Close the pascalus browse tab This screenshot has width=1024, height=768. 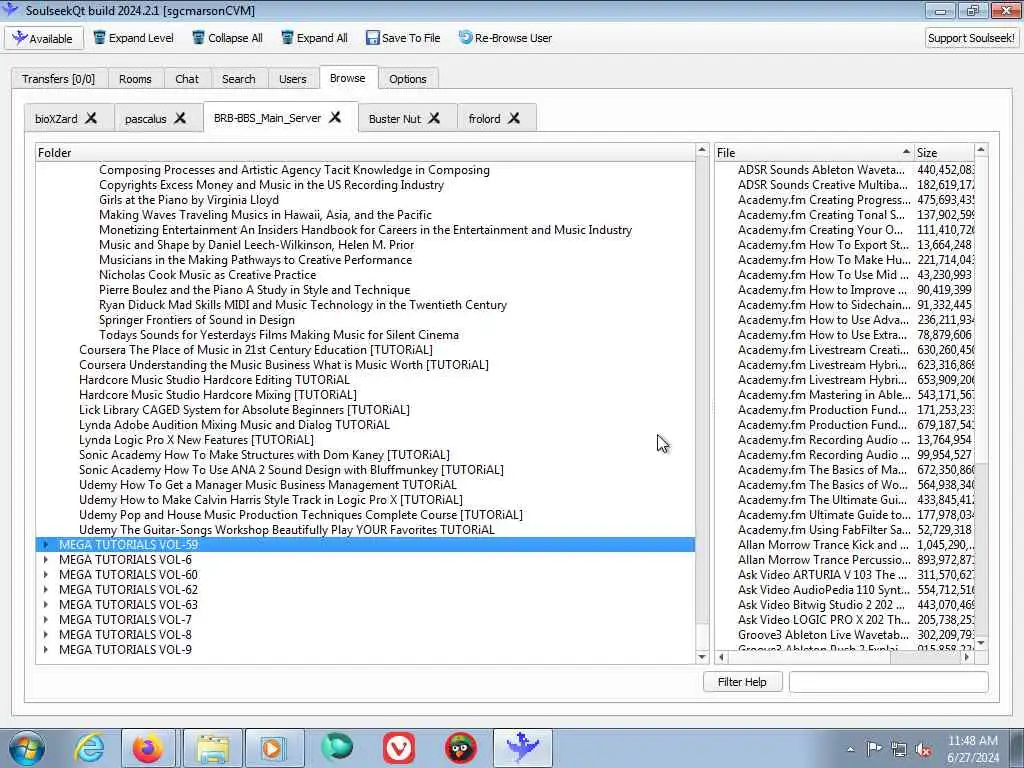tap(180, 118)
